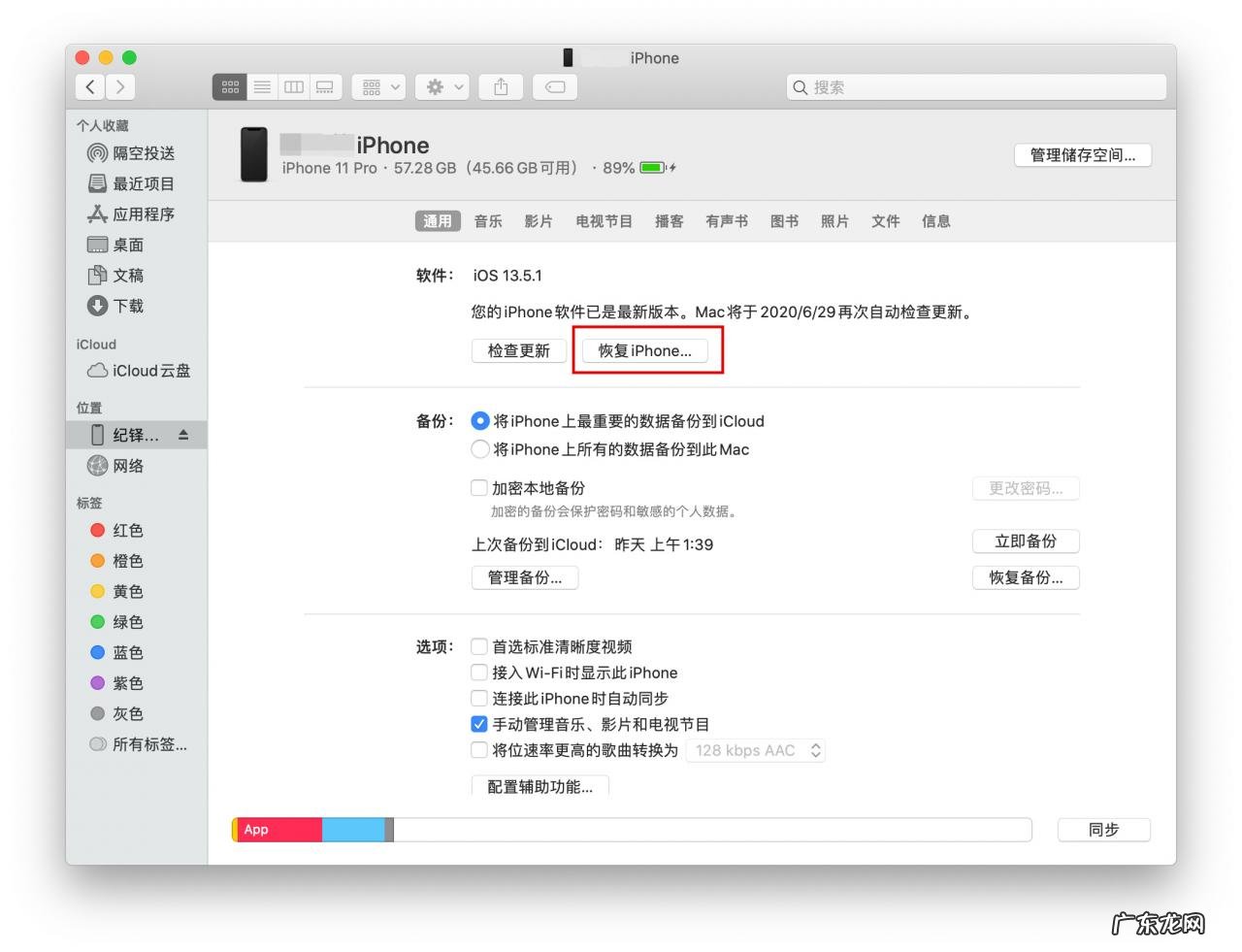Select backup to iCloud radio button

click(480, 421)
